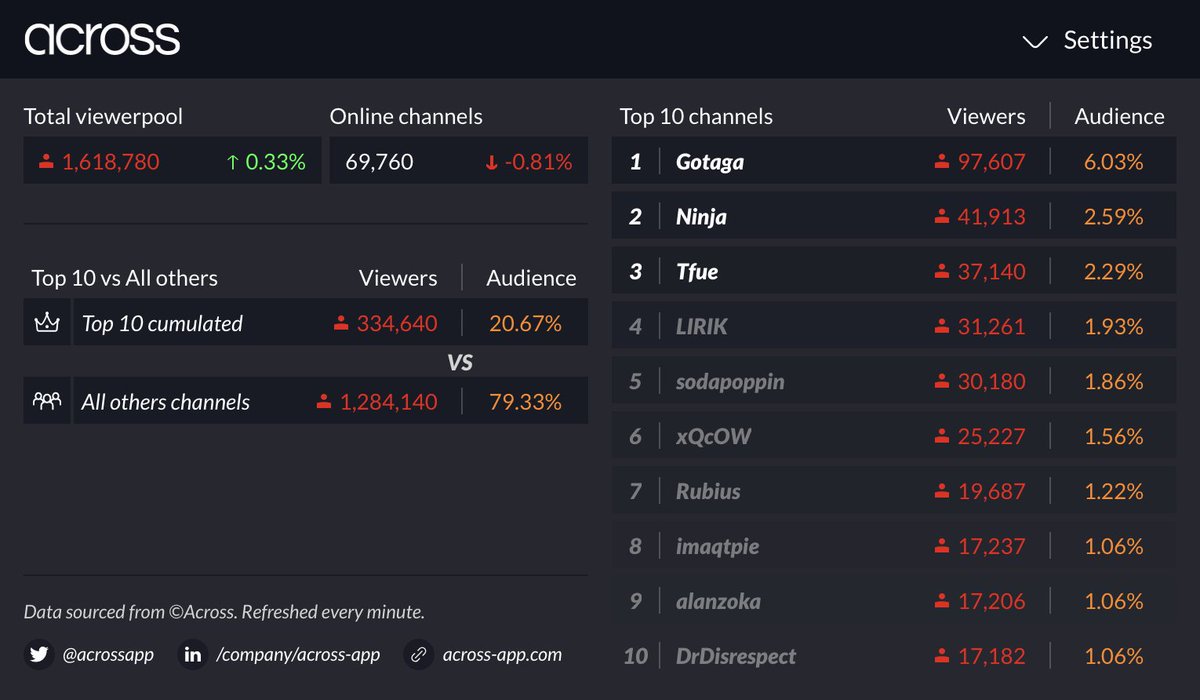This screenshot has height=700, width=1200.
Task: Click the -0.81% channels change value
Action: pos(537,162)
